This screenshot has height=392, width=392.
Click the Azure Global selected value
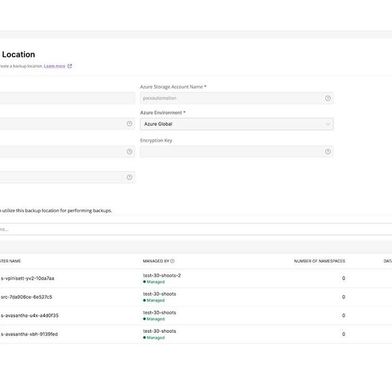[158, 124]
